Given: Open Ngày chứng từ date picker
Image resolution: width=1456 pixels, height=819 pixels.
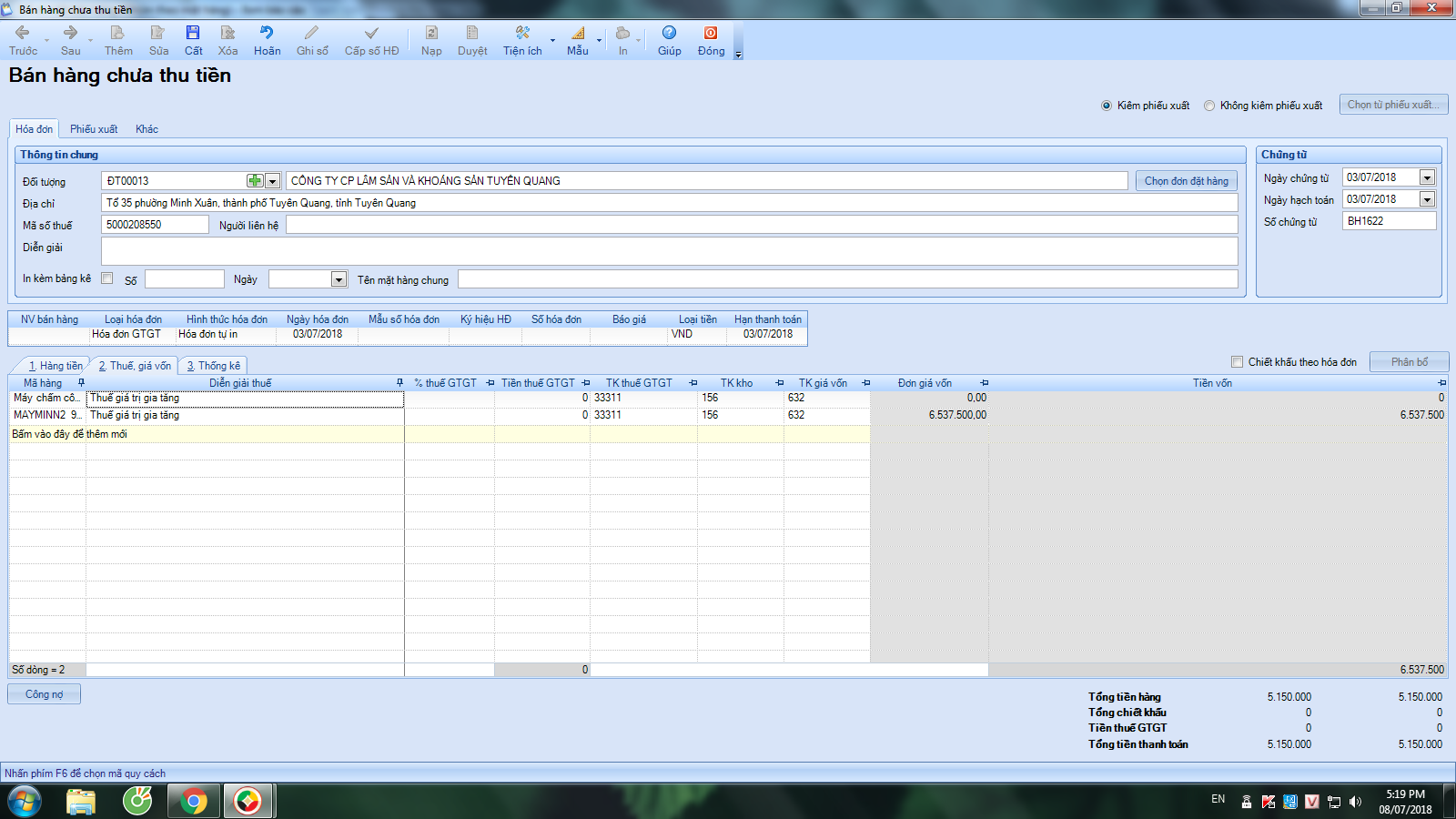Looking at the screenshot, I should [x=1427, y=177].
